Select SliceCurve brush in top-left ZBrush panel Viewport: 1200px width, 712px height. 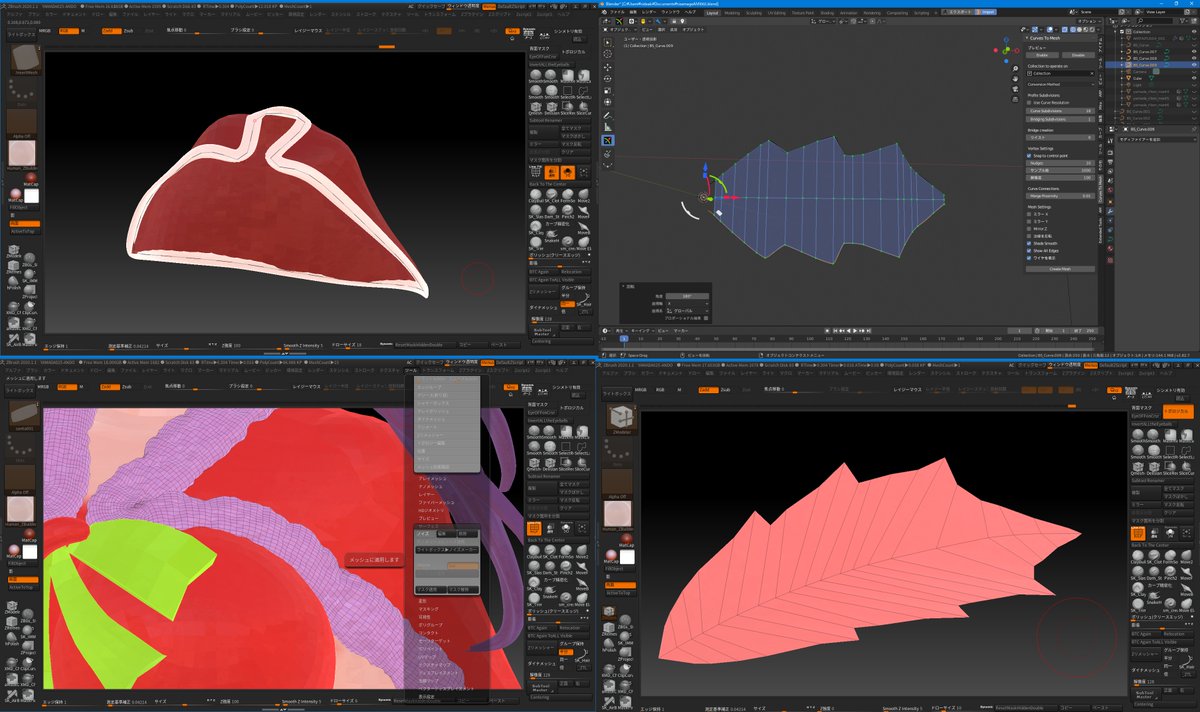(x=584, y=107)
